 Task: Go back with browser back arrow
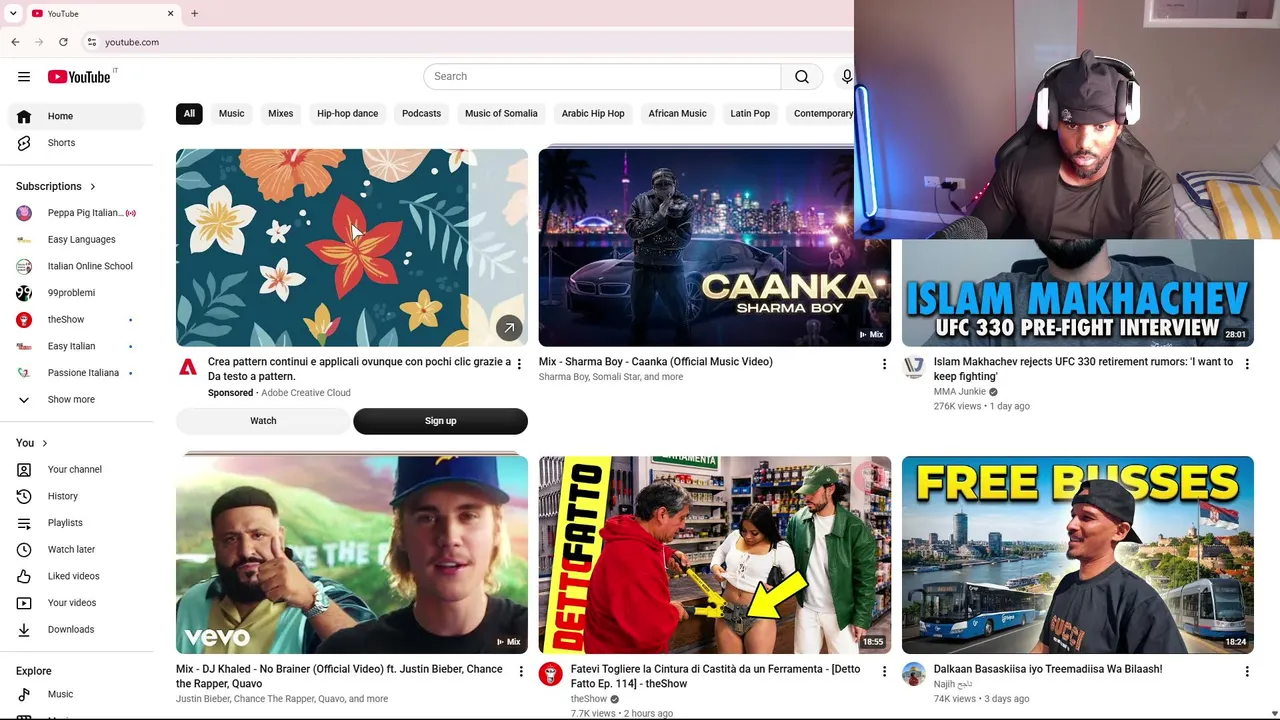pos(15,42)
